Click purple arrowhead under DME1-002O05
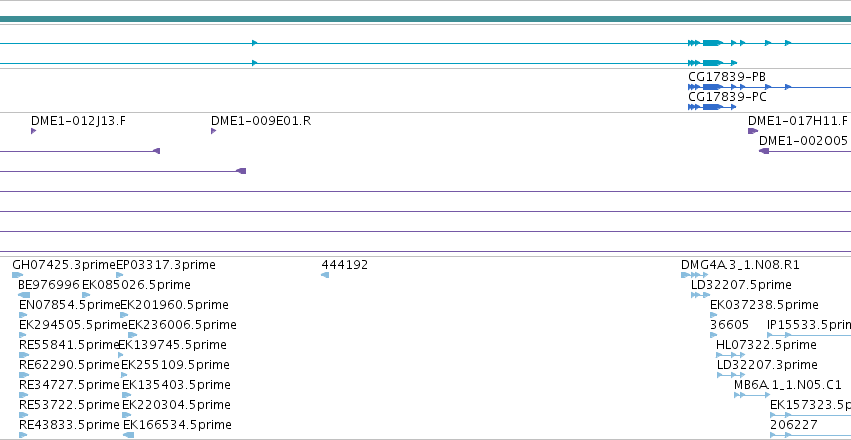This screenshot has width=851, height=440. 764,151
